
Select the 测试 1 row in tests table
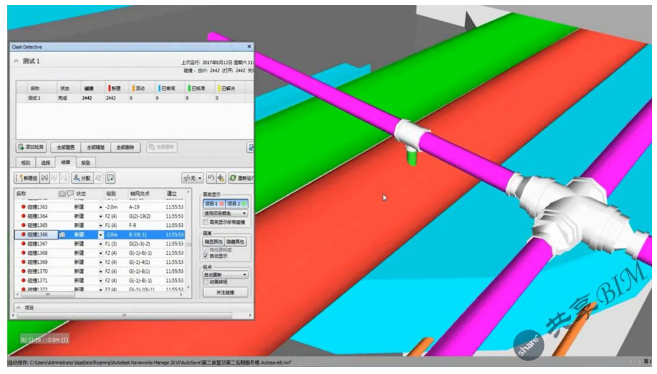(134, 98)
